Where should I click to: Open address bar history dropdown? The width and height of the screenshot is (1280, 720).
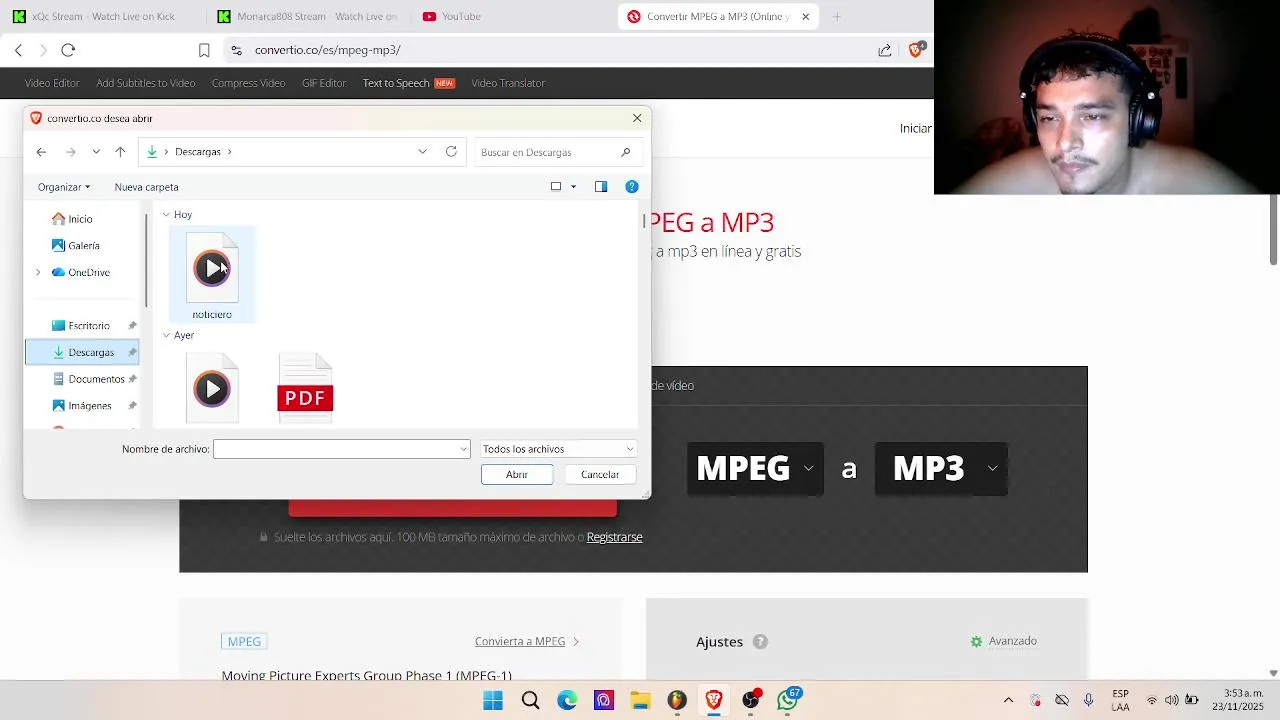(x=423, y=152)
